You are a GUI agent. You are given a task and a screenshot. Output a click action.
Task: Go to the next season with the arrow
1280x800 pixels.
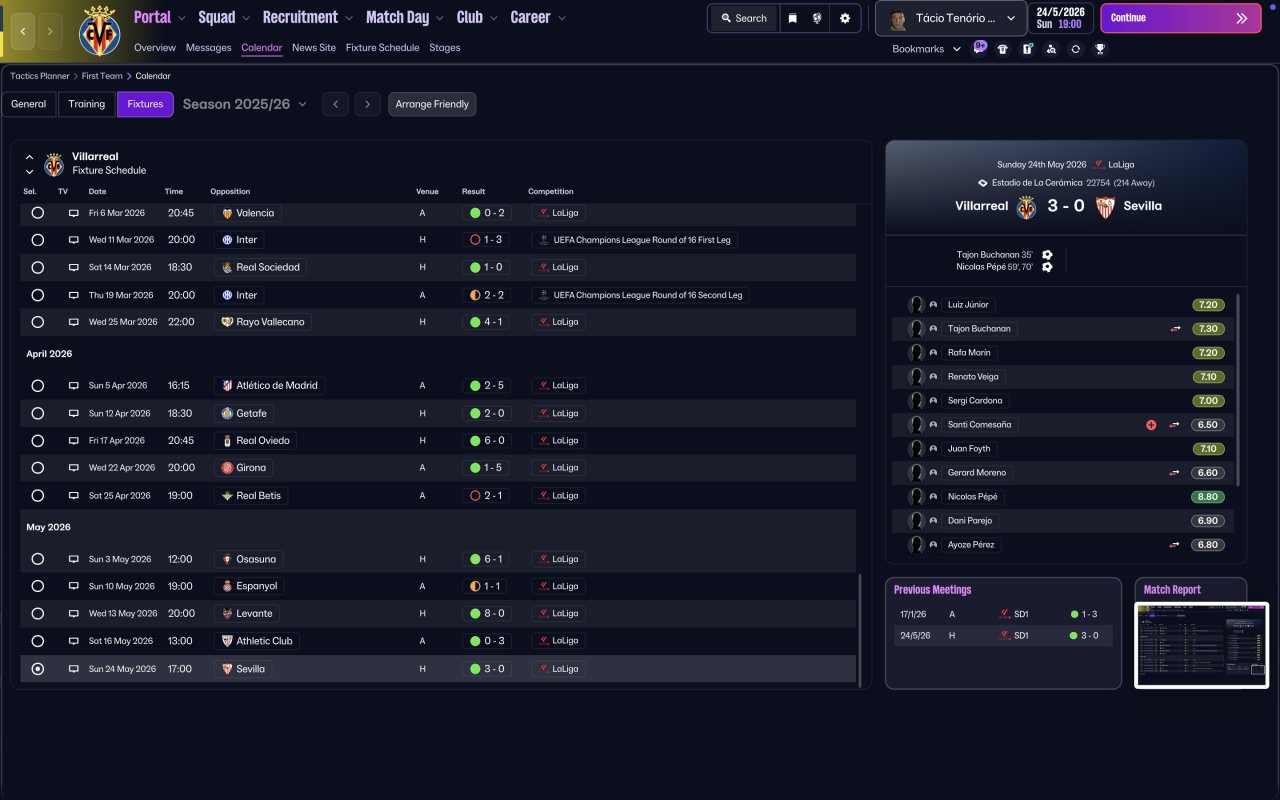pos(368,104)
